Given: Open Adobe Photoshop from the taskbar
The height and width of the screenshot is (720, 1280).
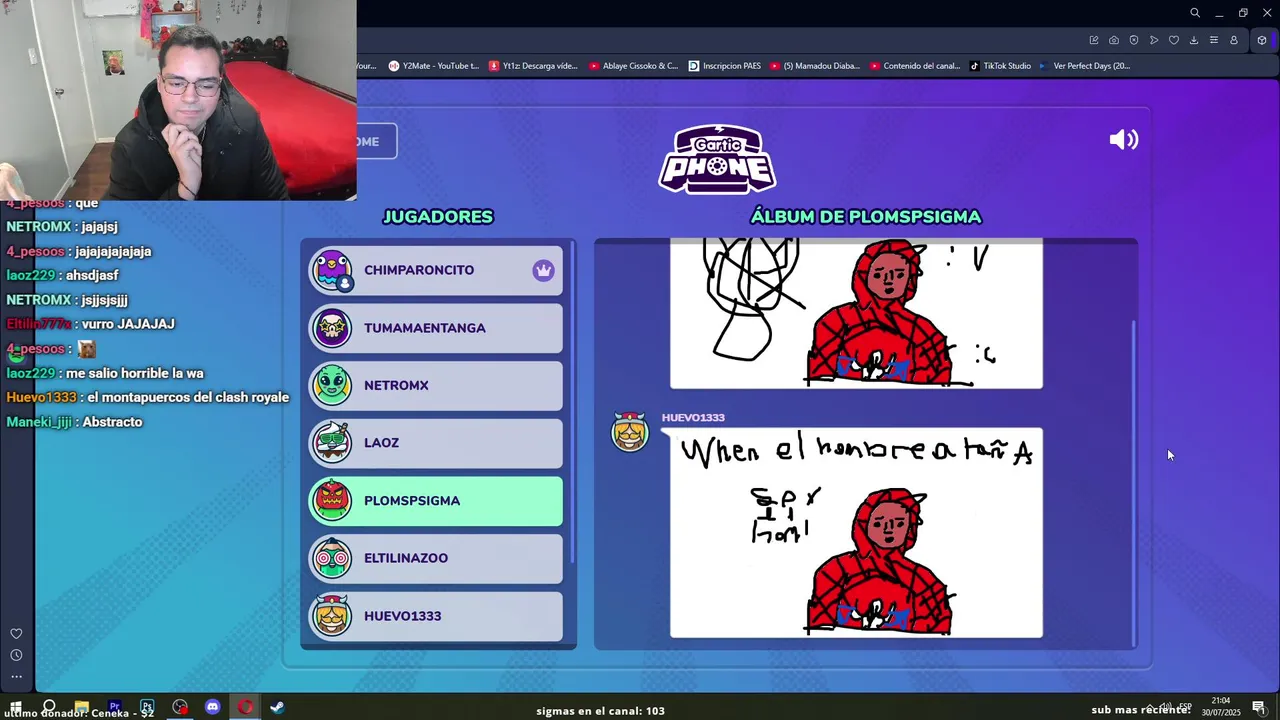Looking at the screenshot, I should click(147, 707).
